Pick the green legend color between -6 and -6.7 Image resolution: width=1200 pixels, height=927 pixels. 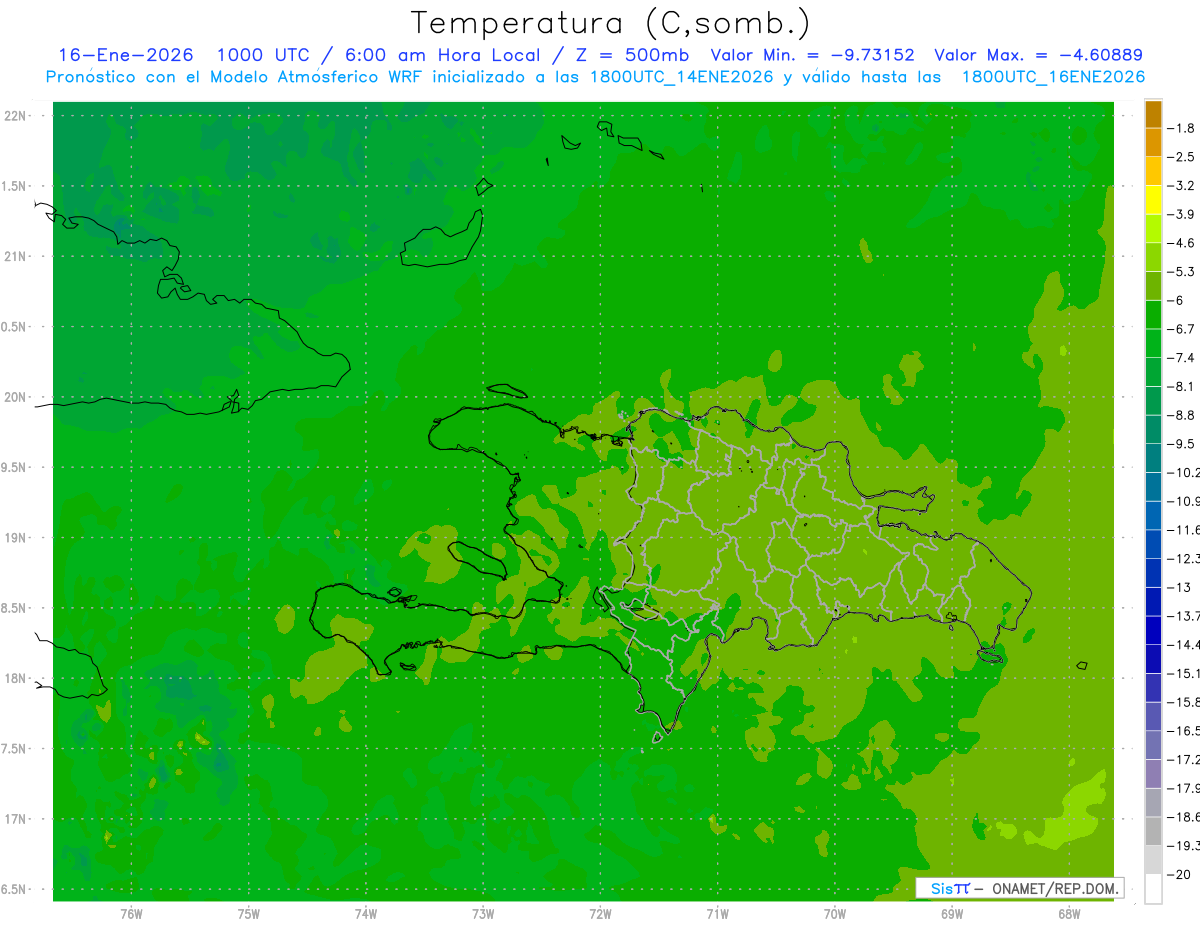point(1153,315)
